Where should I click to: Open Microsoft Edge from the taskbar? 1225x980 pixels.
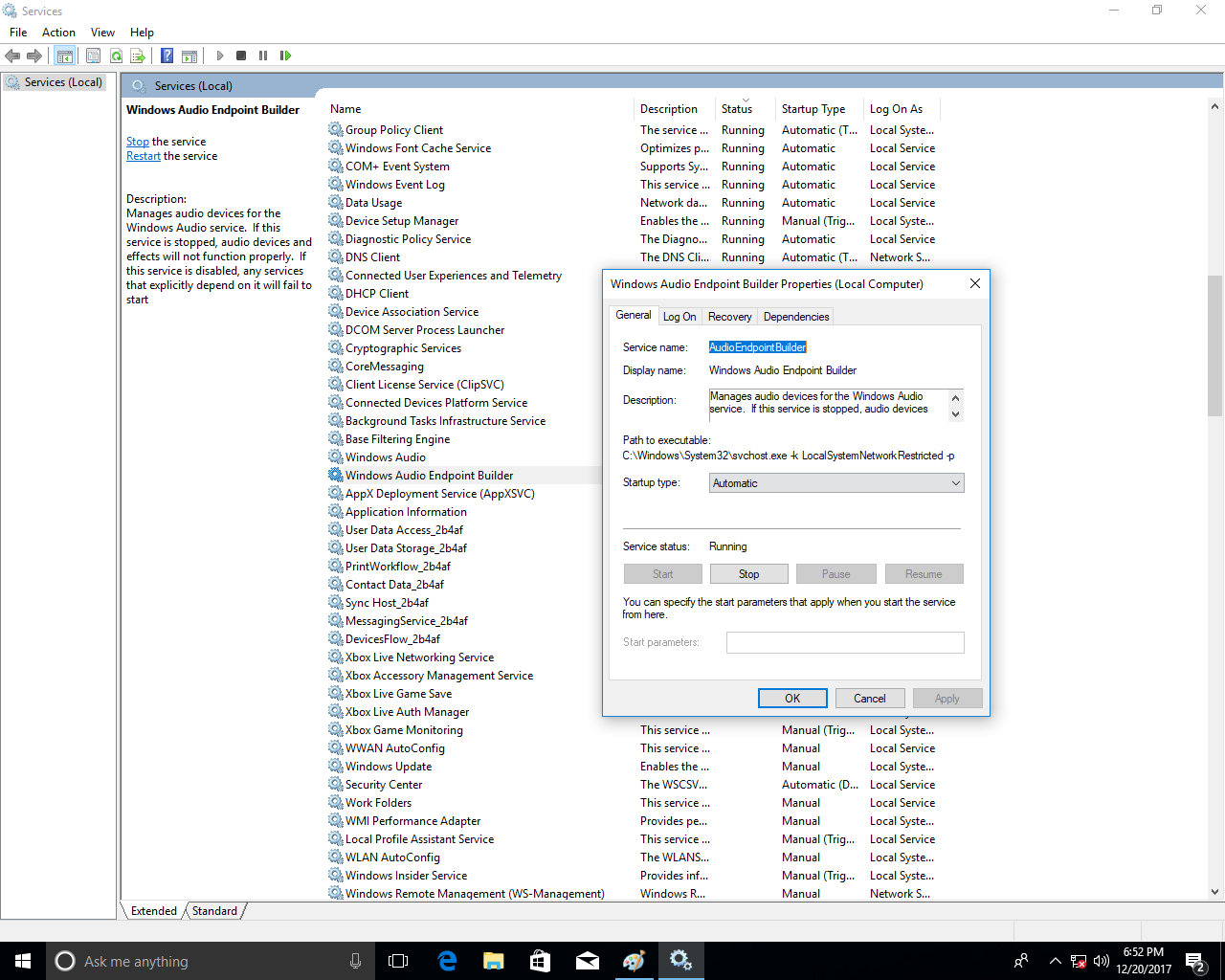point(447,961)
